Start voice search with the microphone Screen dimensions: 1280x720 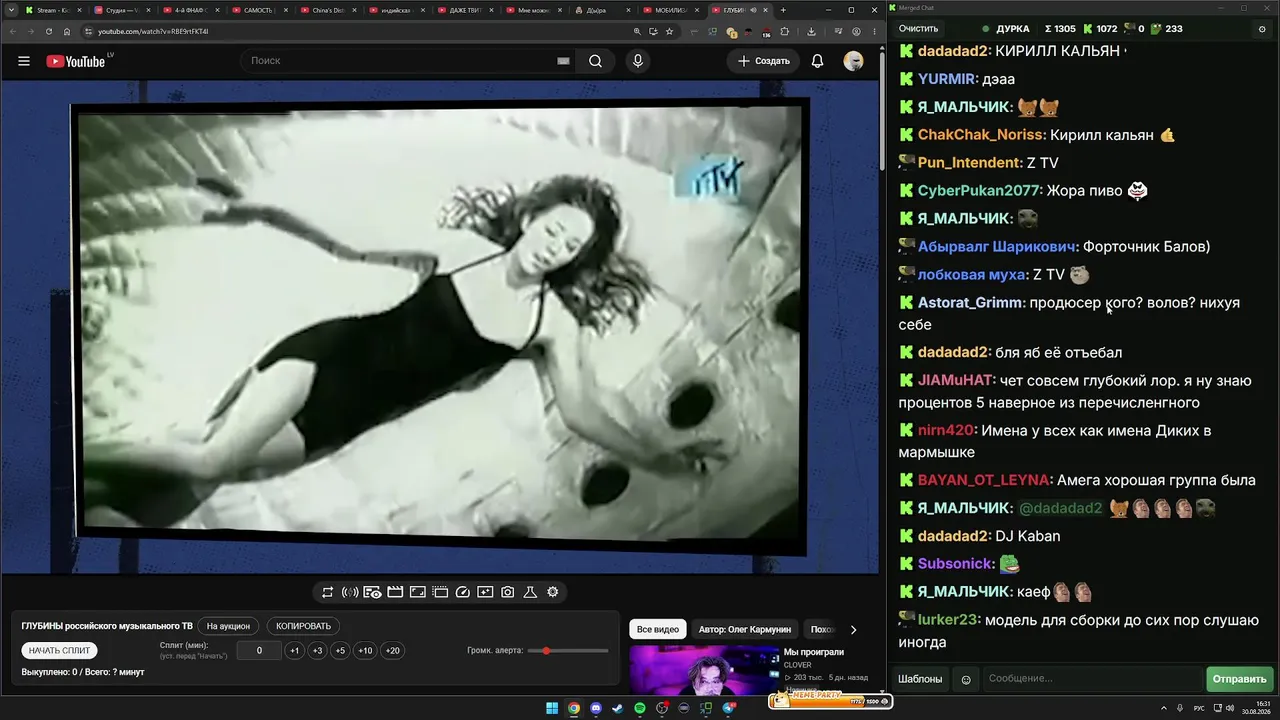(x=638, y=61)
